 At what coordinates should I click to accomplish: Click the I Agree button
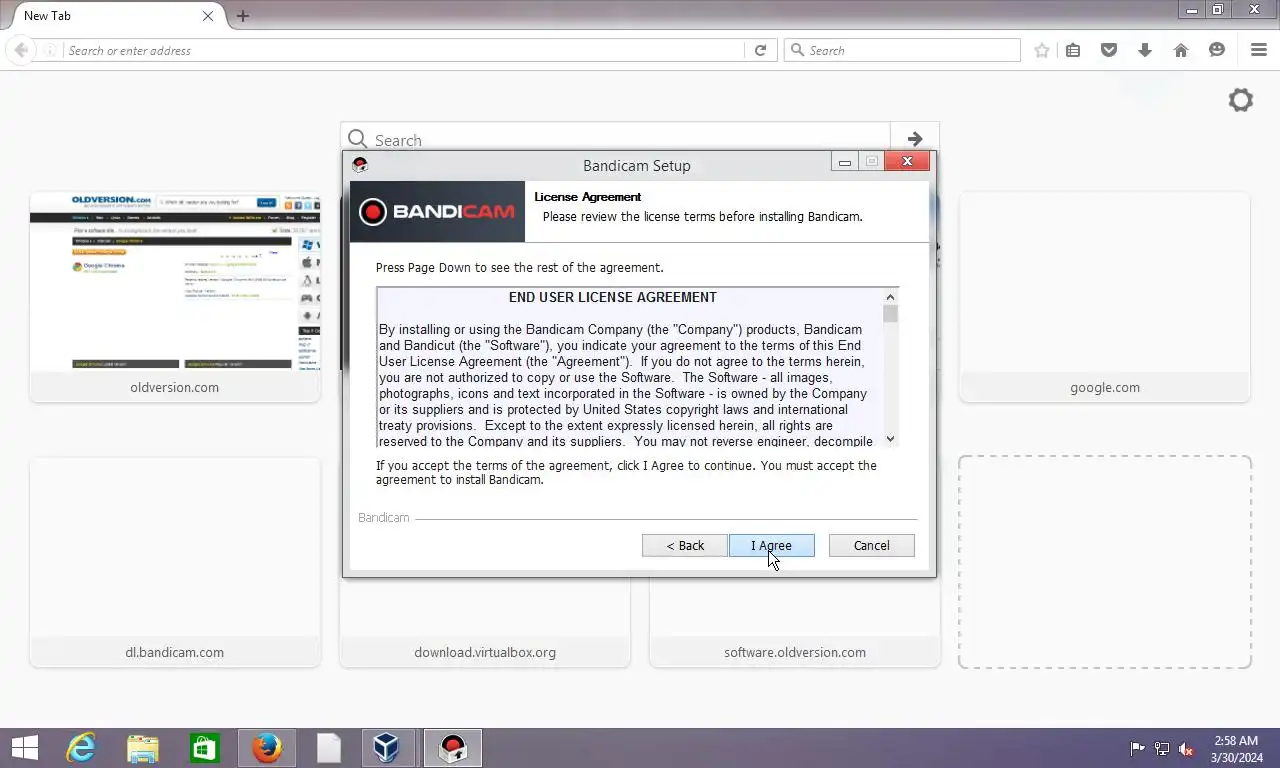tap(771, 545)
